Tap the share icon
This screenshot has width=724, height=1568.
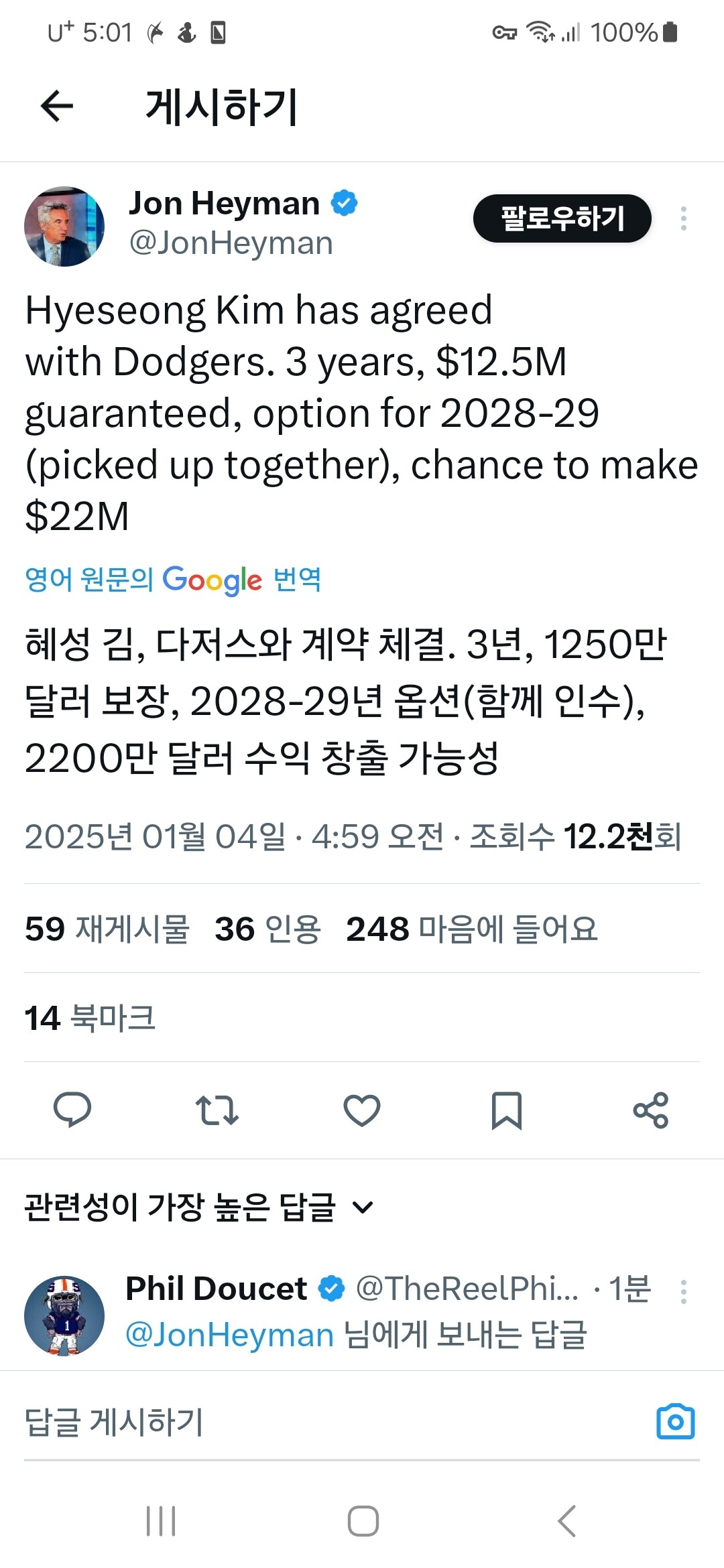coord(651,1110)
